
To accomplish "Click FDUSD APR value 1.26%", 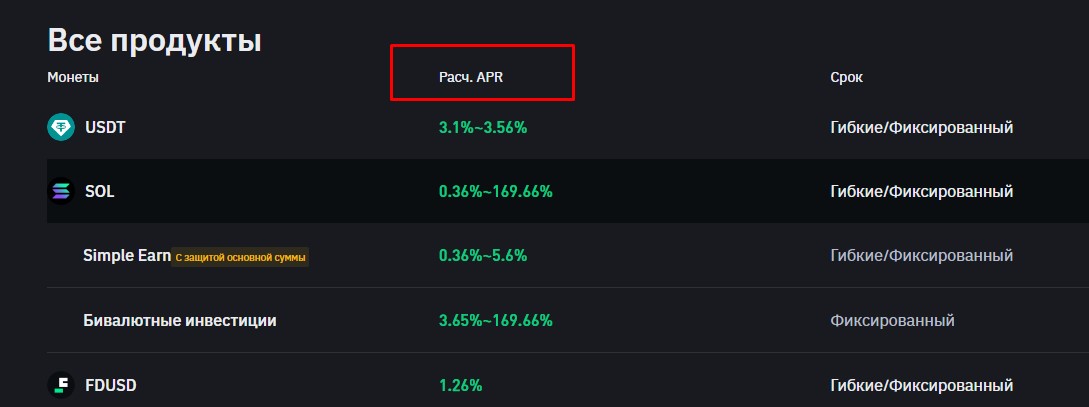I will pos(460,385).
